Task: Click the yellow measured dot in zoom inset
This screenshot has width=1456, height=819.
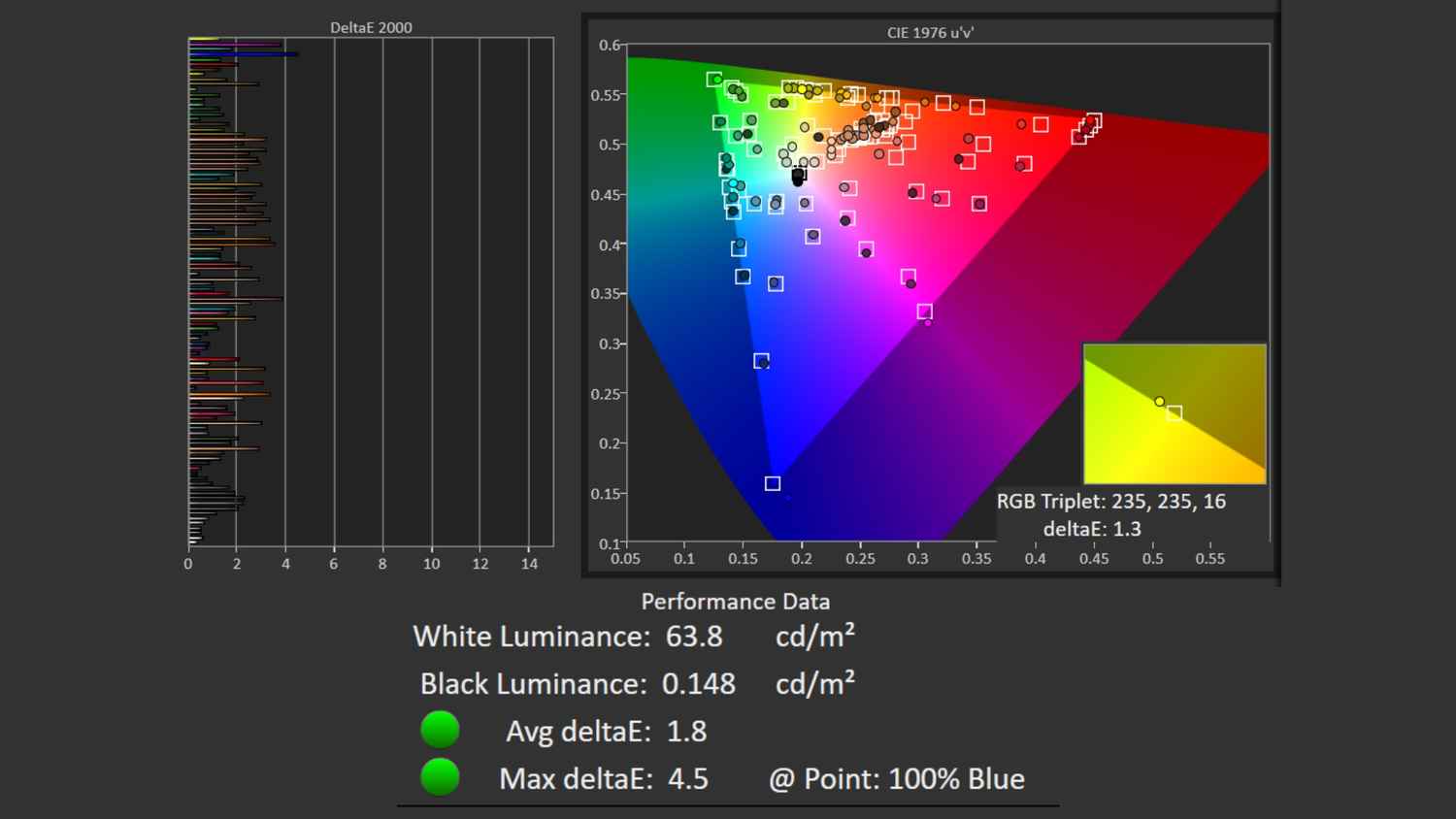Action: [1159, 401]
